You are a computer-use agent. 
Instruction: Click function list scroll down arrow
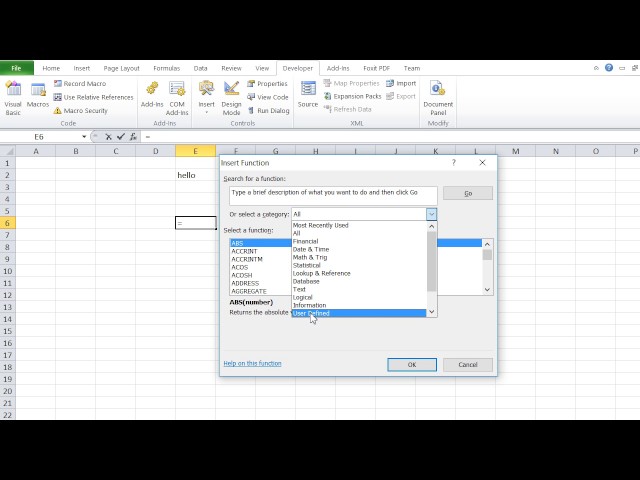tap(487, 290)
